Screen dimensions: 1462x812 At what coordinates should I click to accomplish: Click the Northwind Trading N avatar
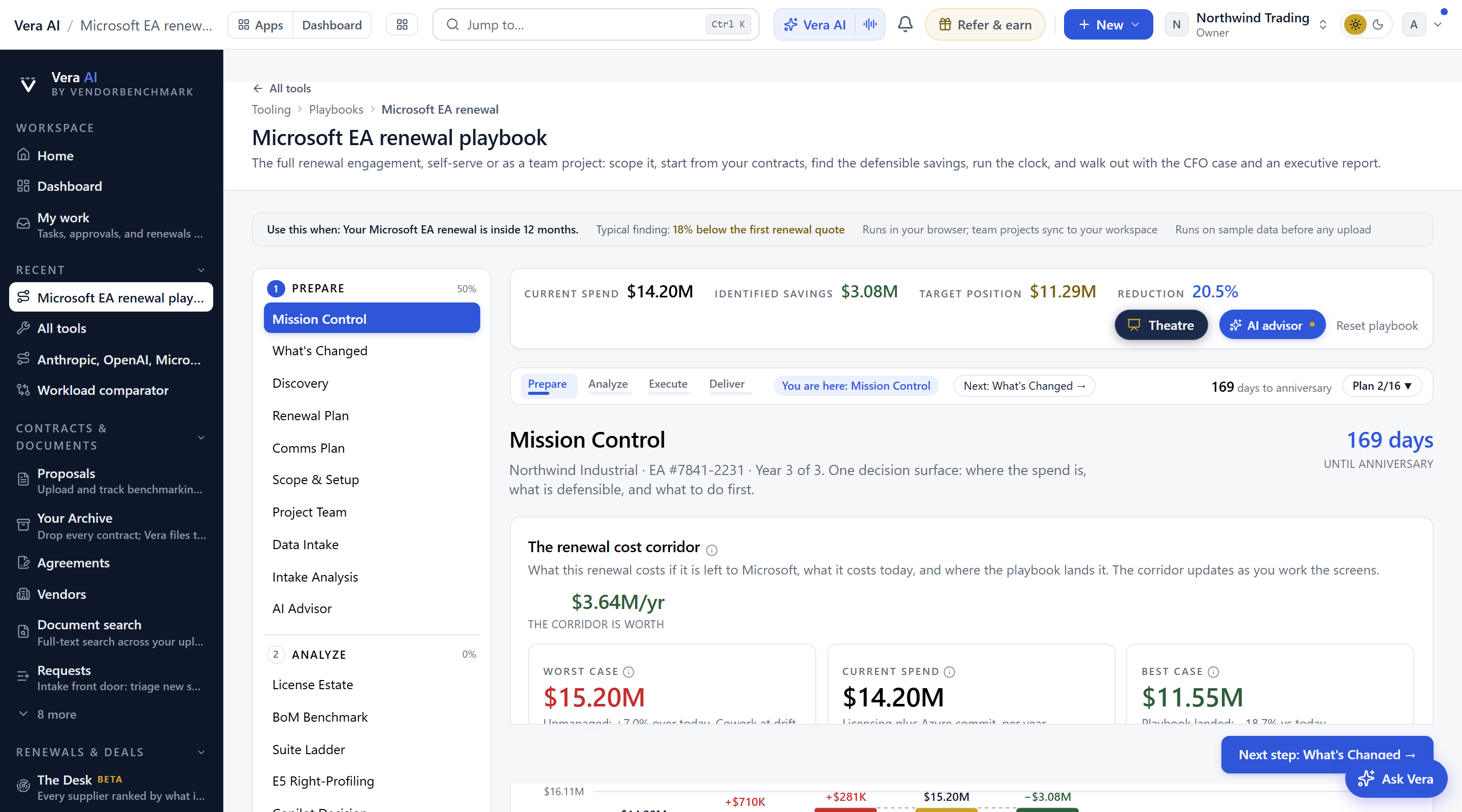[x=1177, y=24]
